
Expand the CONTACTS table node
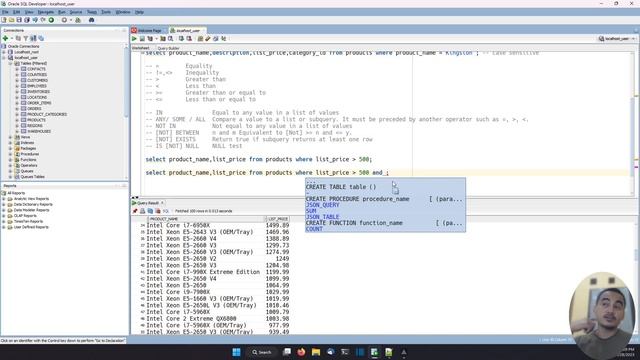point(17,69)
